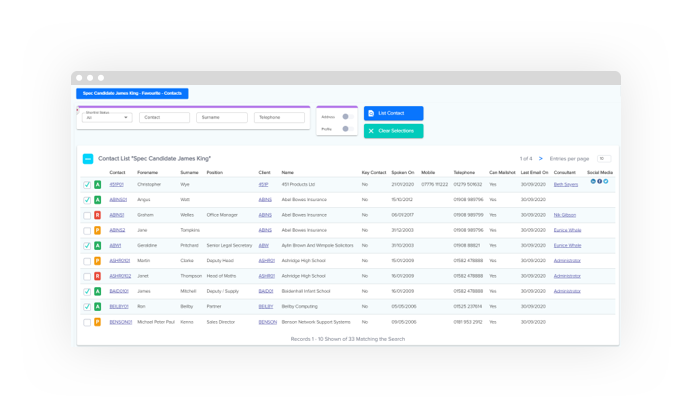Click the LinkedIn icon for Christopher Wye
Image resolution: width=692 pixels, height=418 pixels.
click(593, 183)
